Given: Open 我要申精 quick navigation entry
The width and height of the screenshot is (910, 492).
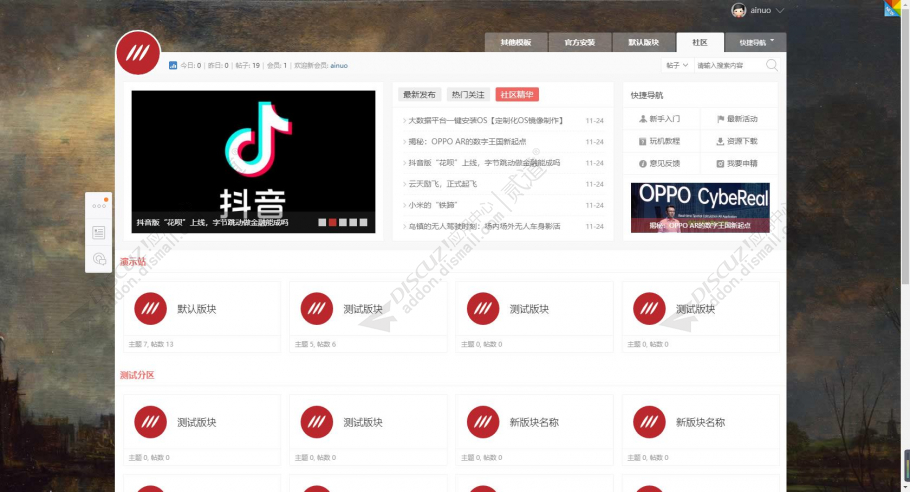Looking at the screenshot, I should pyautogui.click(x=737, y=164).
